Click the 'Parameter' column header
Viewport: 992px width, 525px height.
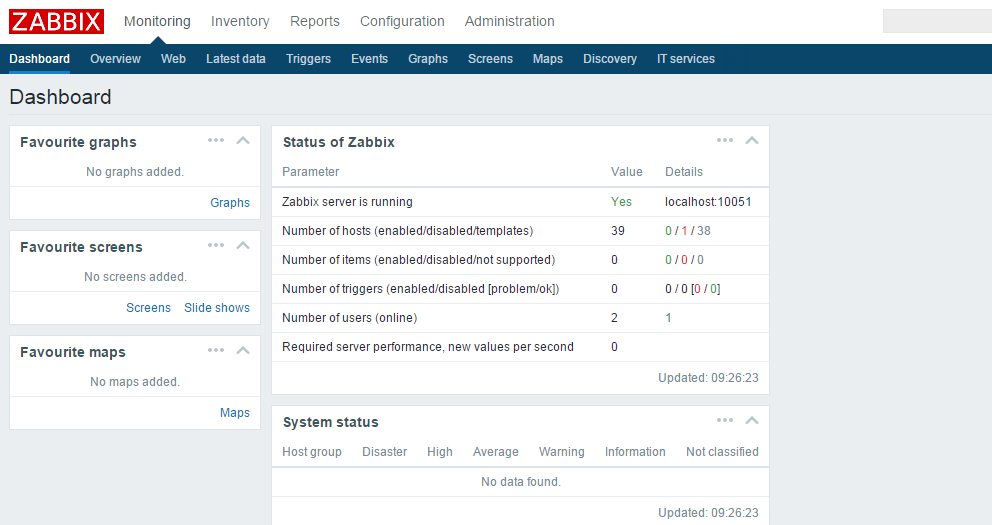tap(311, 172)
